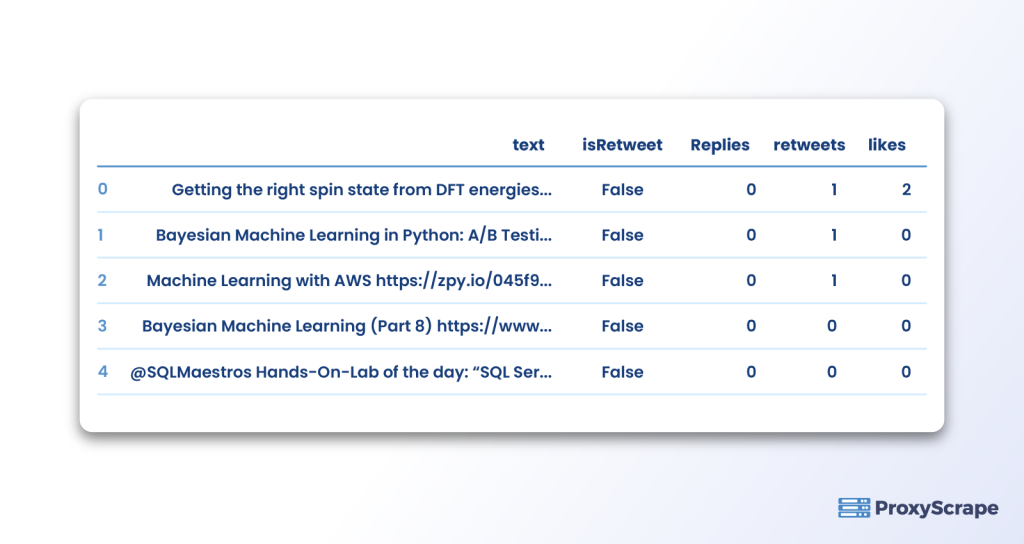Click row index 1
Viewport: 1024px width, 544px height.
click(x=101, y=234)
